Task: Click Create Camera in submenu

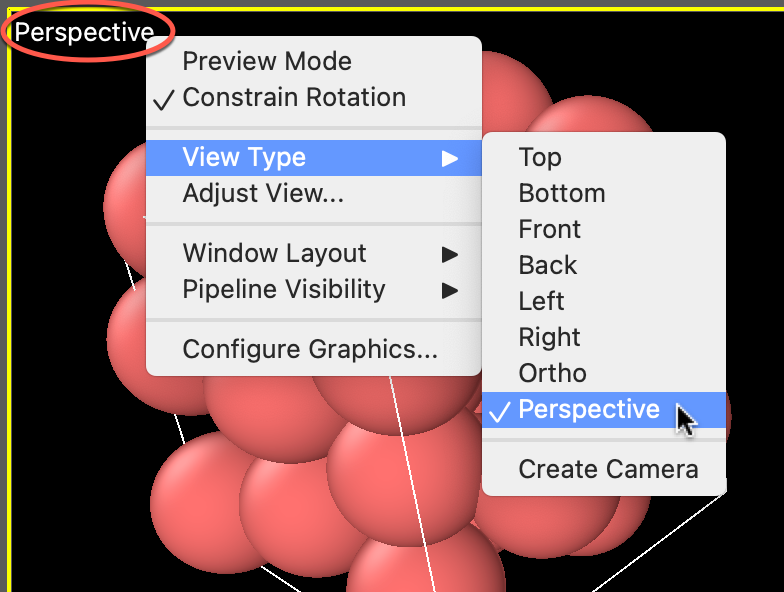Action: tap(608, 469)
